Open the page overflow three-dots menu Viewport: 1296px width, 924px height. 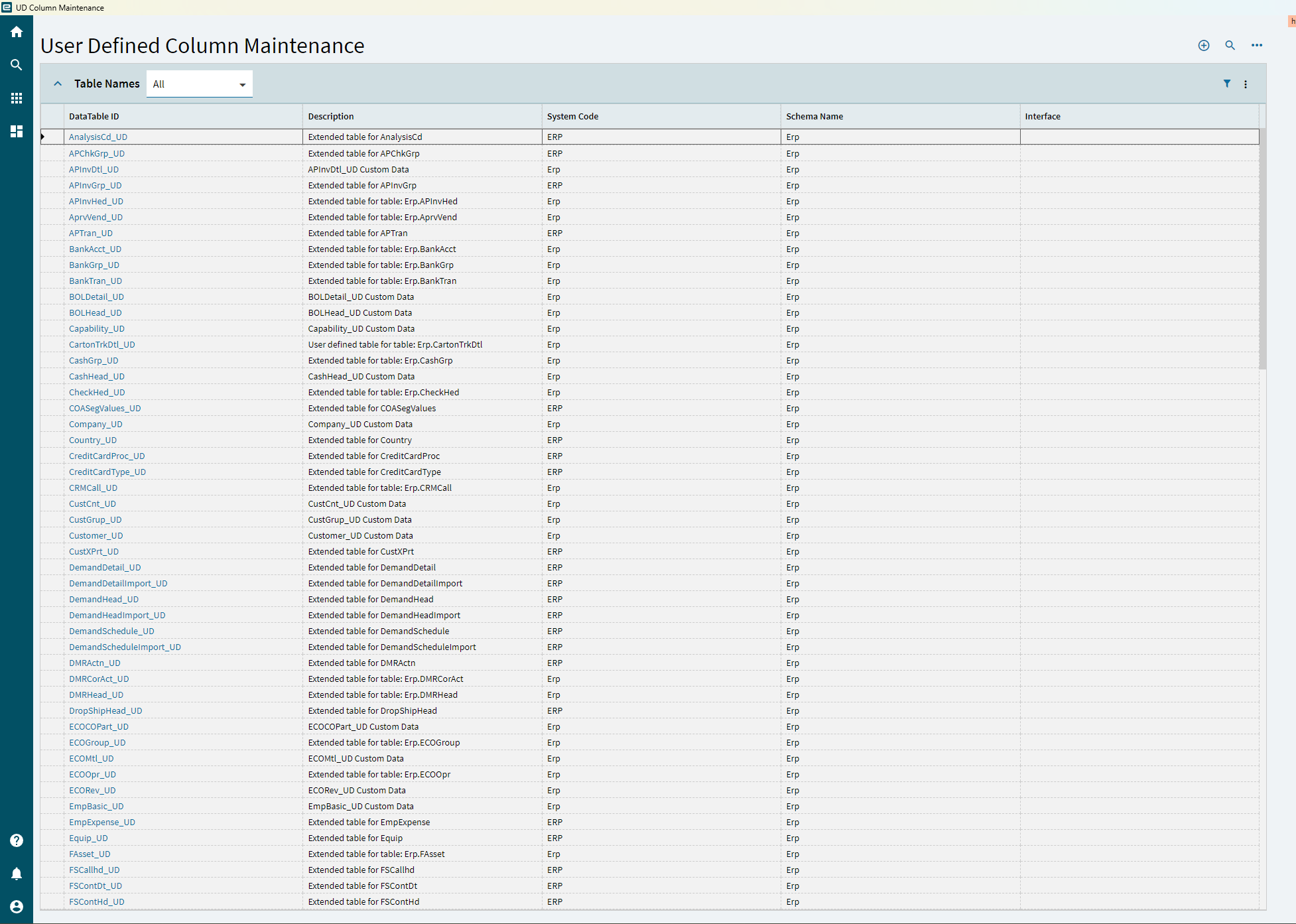click(1257, 45)
